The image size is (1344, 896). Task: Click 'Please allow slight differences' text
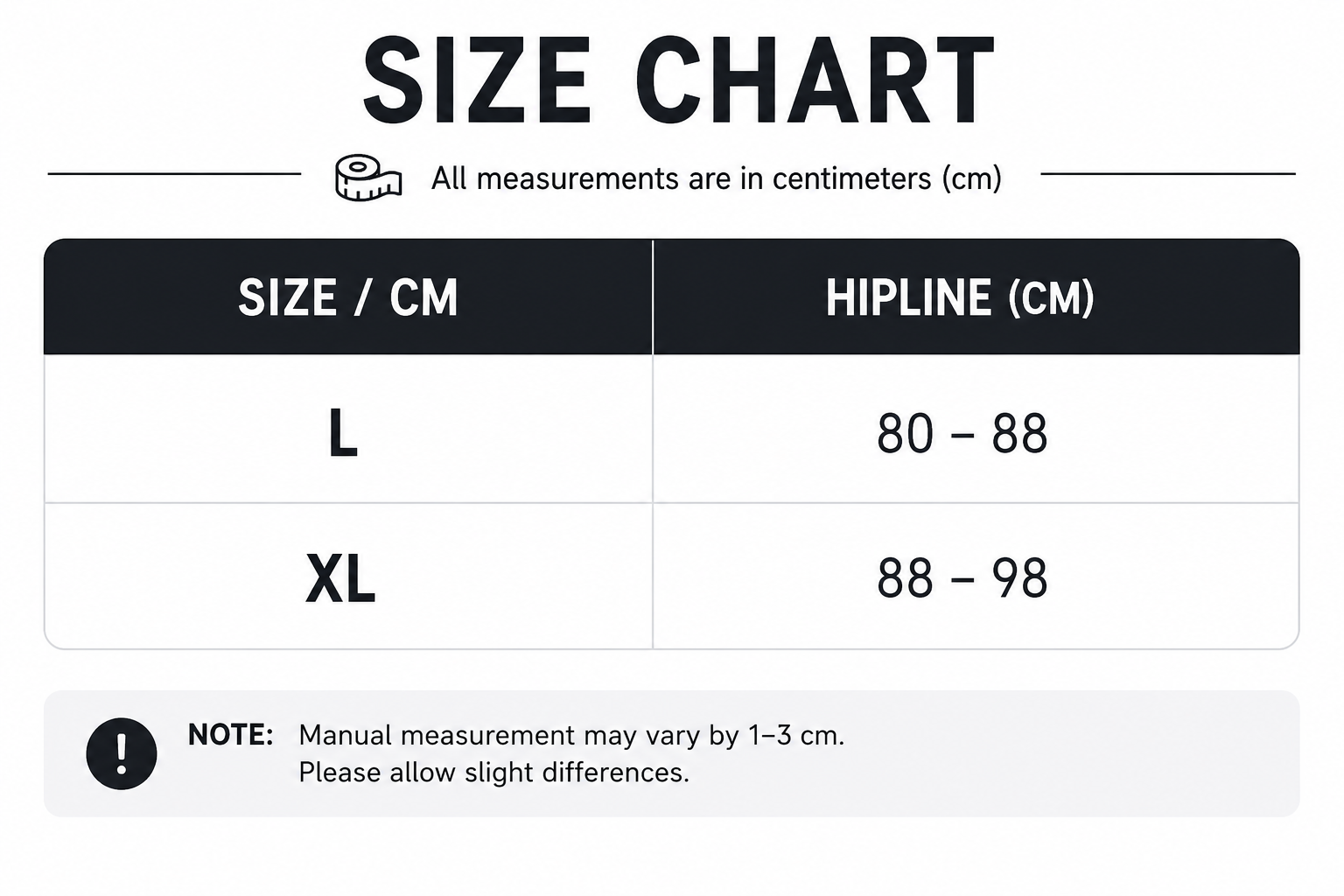[x=493, y=773]
